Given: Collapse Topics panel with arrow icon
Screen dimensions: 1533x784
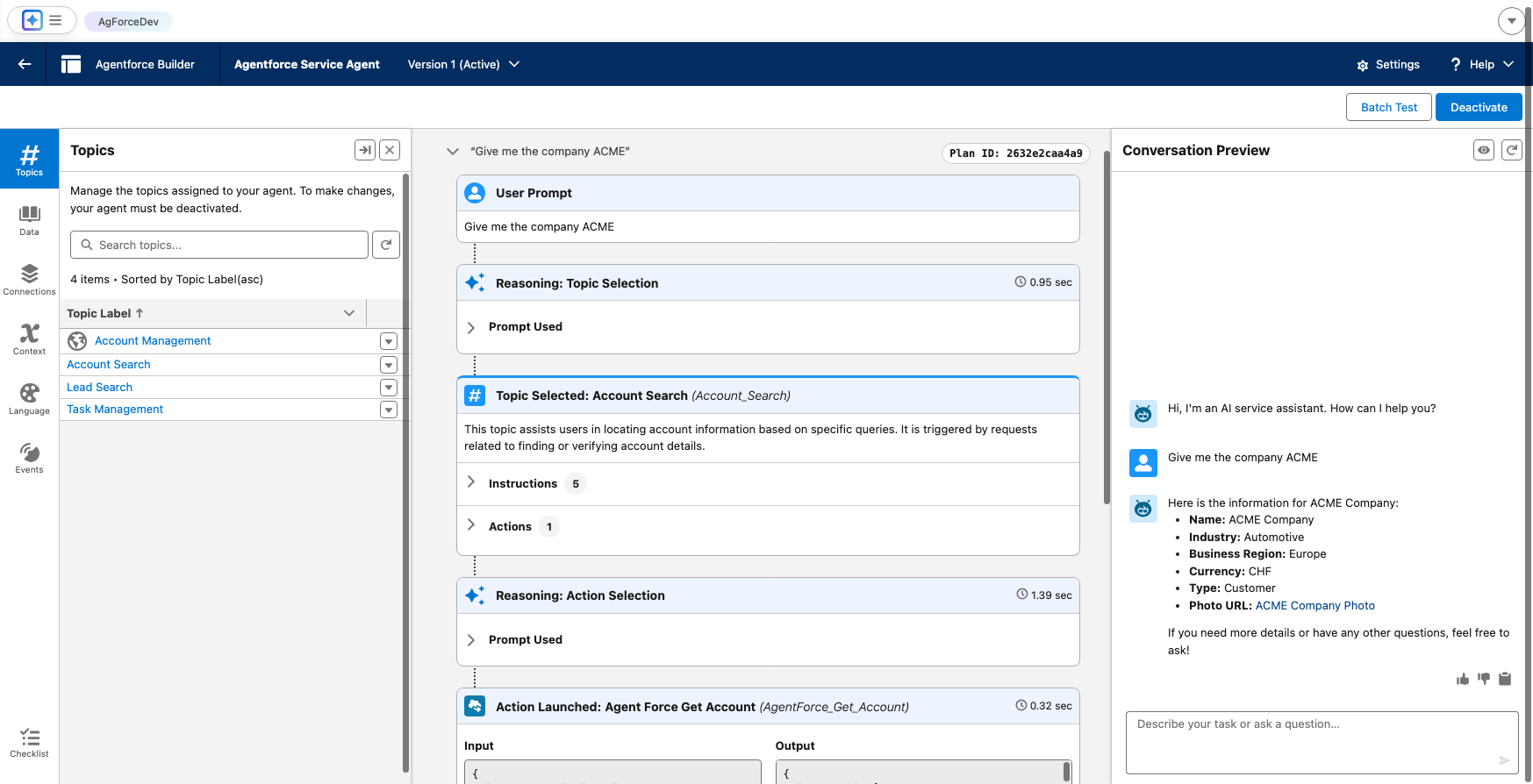Looking at the screenshot, I should click(365, 150).
